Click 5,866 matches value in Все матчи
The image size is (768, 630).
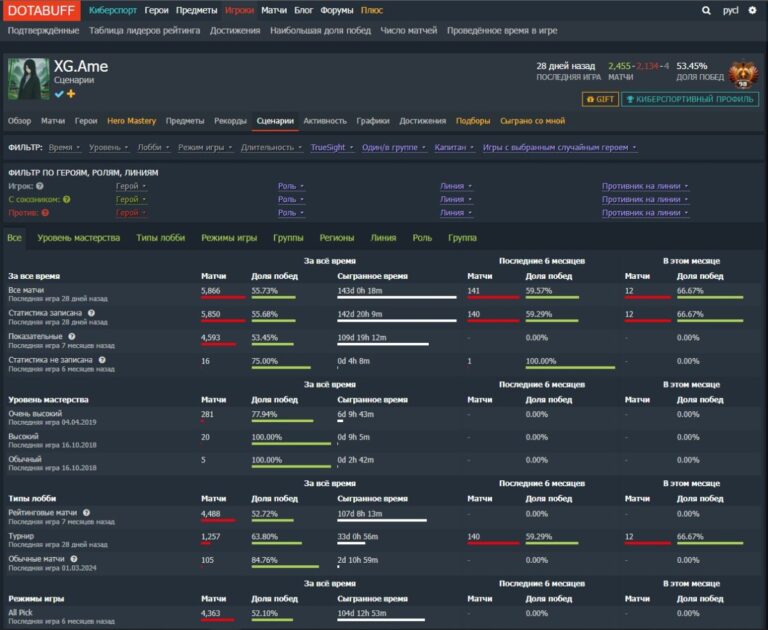211,291
